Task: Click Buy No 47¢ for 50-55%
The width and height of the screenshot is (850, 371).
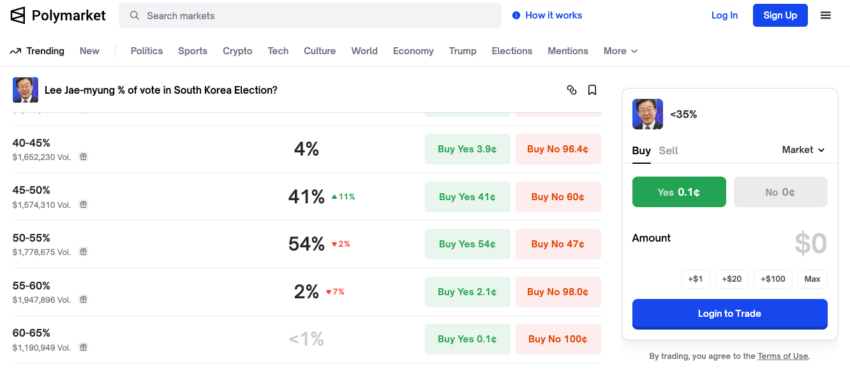Action: point(558,244)
